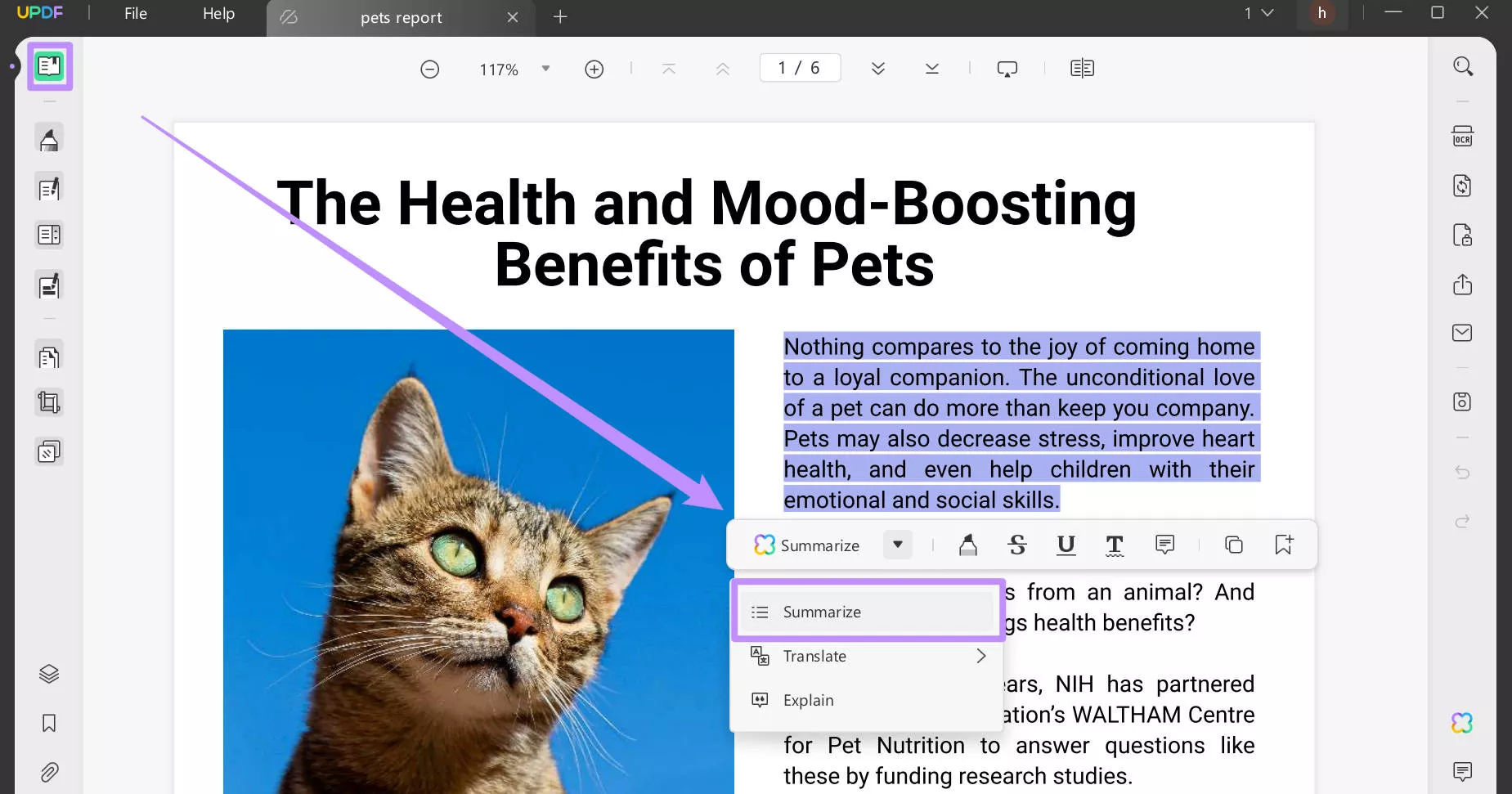The height and width of the screenshot is (794, 1512).
Task: Open a new tab with plus button
Action: 560,17
